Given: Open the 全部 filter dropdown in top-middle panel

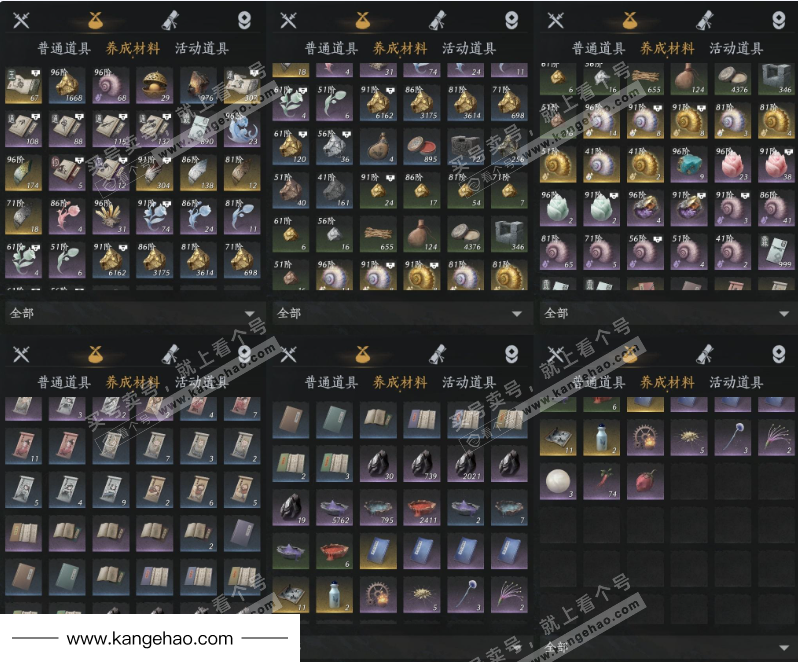Looking at the screenshot, I should [x=401, y=313].
